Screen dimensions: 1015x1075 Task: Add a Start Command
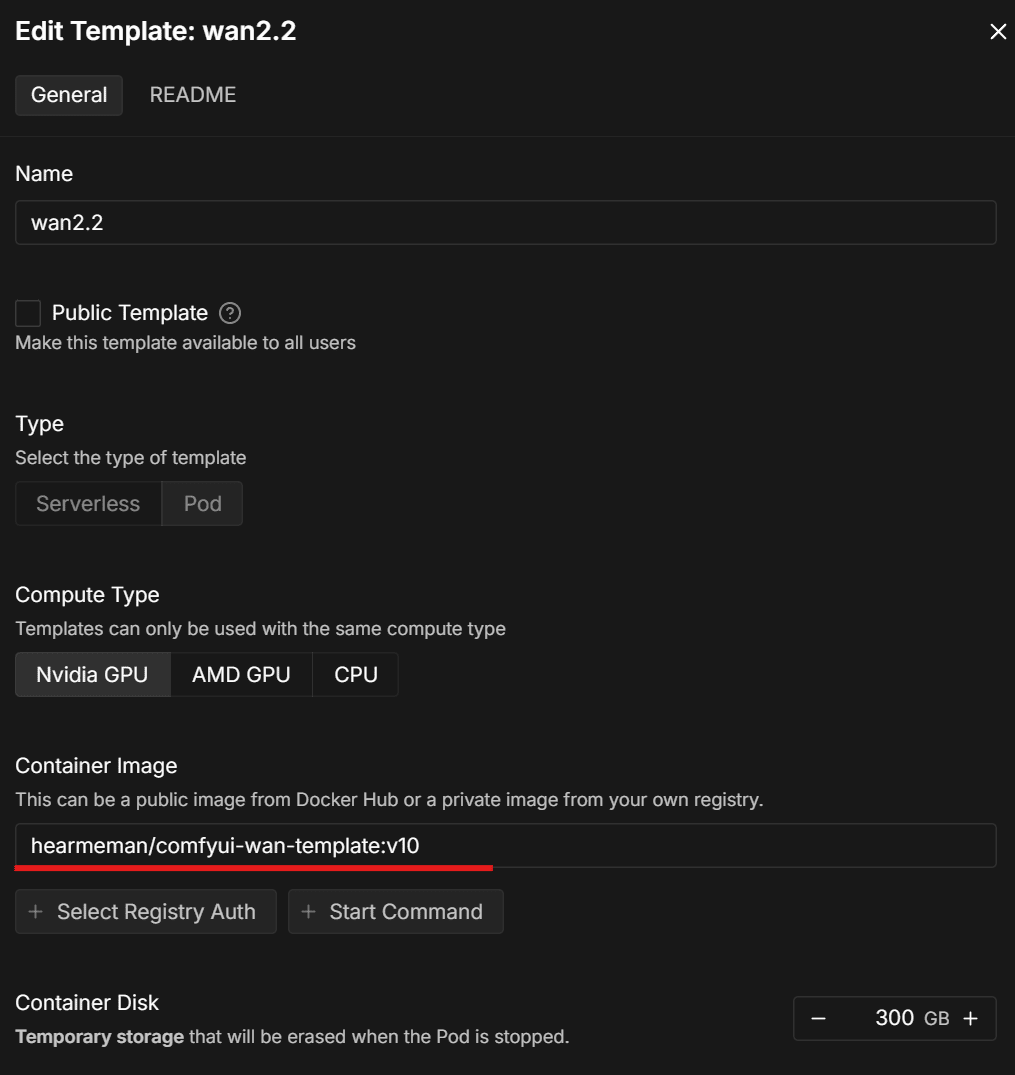click(x=396, y=912)
